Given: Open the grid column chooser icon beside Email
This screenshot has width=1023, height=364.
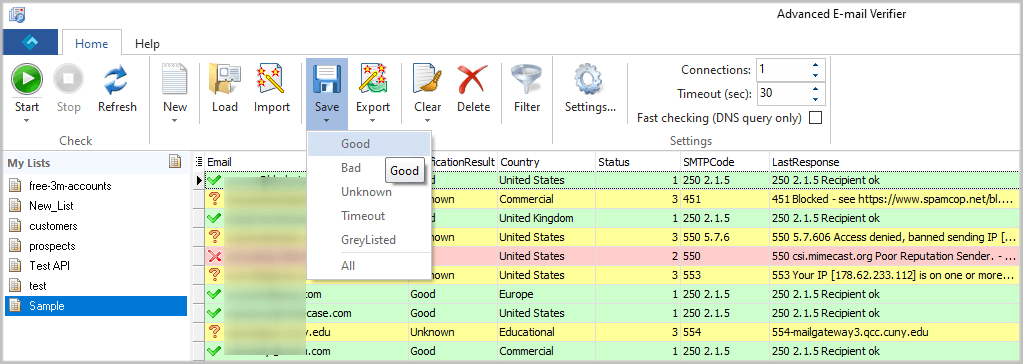Looking at the screenshot, I should pos(199,162).
